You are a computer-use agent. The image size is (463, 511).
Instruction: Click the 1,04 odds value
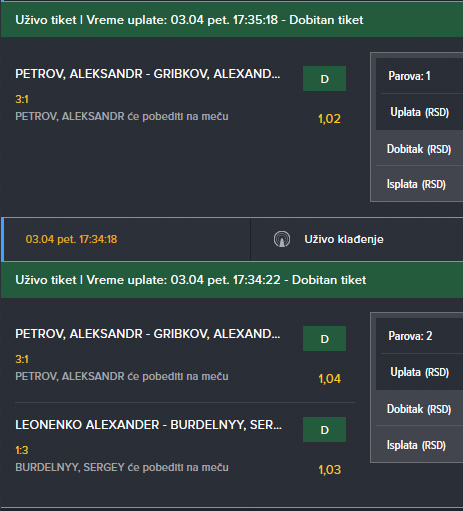coord(329,379)
